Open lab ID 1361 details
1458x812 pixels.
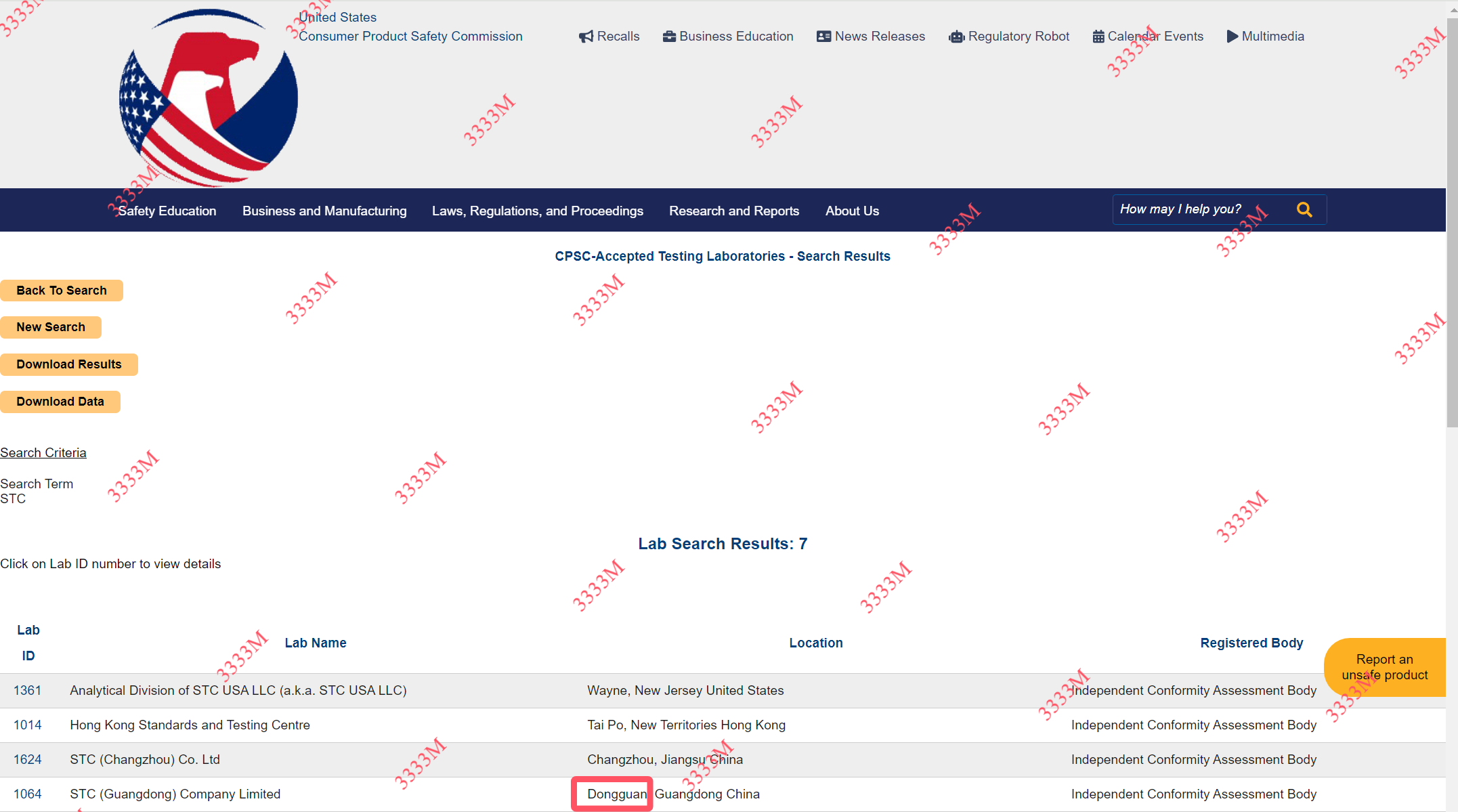click(x=28, y=691)
